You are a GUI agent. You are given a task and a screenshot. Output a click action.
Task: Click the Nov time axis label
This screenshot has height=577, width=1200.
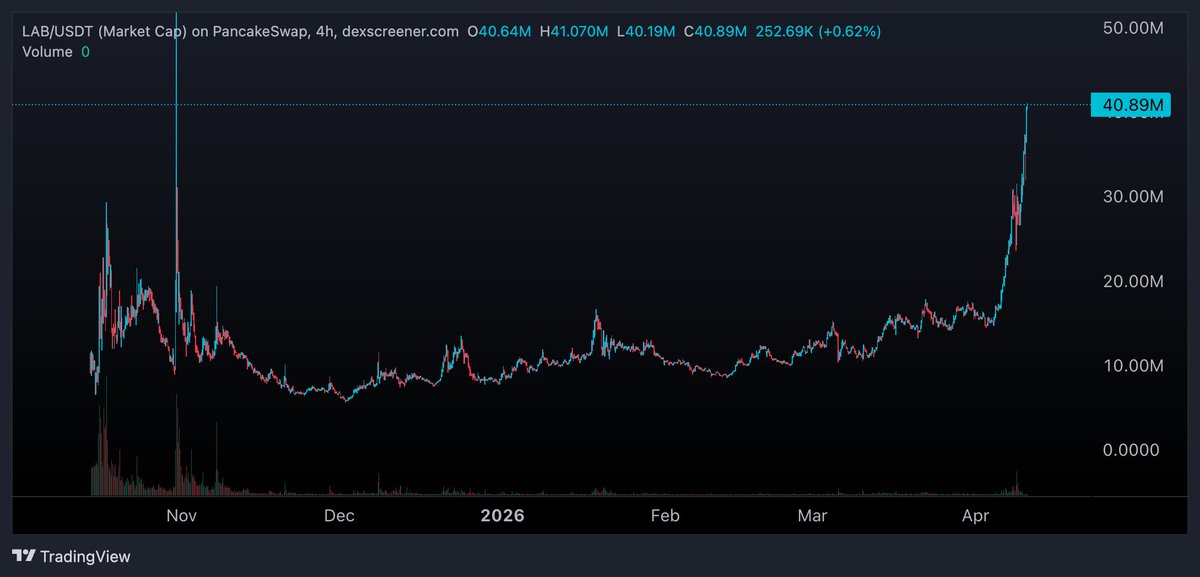[181, 516]
